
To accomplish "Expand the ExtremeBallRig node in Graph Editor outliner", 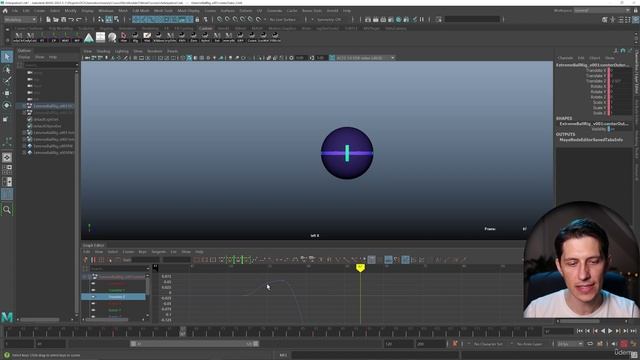I will pyautogui.click(x=85, y=277).
